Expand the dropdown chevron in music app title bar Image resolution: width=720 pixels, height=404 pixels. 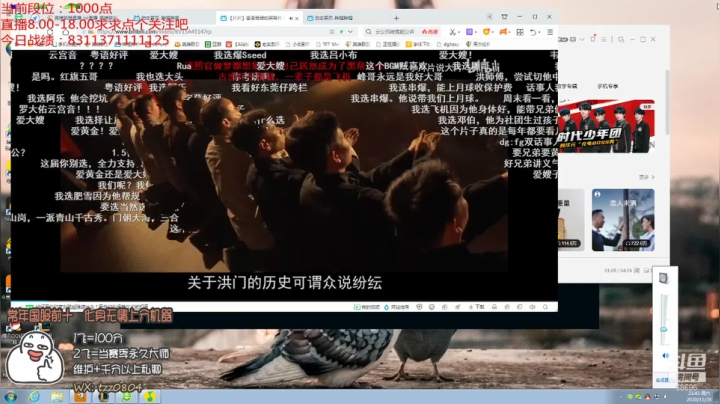(x=582, y=39)
